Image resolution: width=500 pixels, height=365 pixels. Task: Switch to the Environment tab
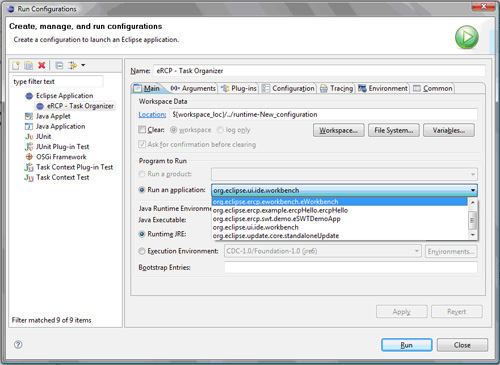pyautogui.click(x=383, y=88)
